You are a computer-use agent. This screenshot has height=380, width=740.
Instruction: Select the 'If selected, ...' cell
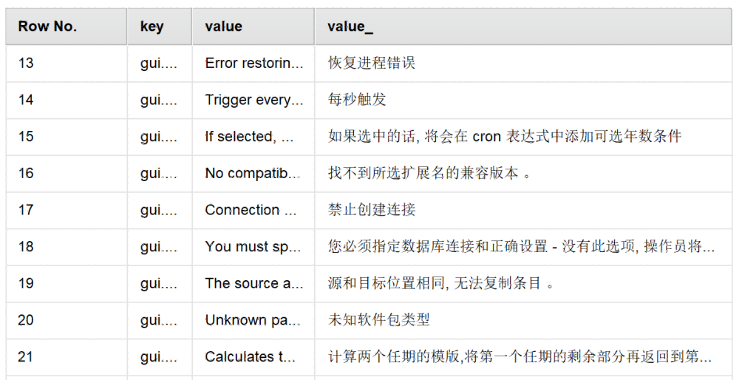coord(253,137)
